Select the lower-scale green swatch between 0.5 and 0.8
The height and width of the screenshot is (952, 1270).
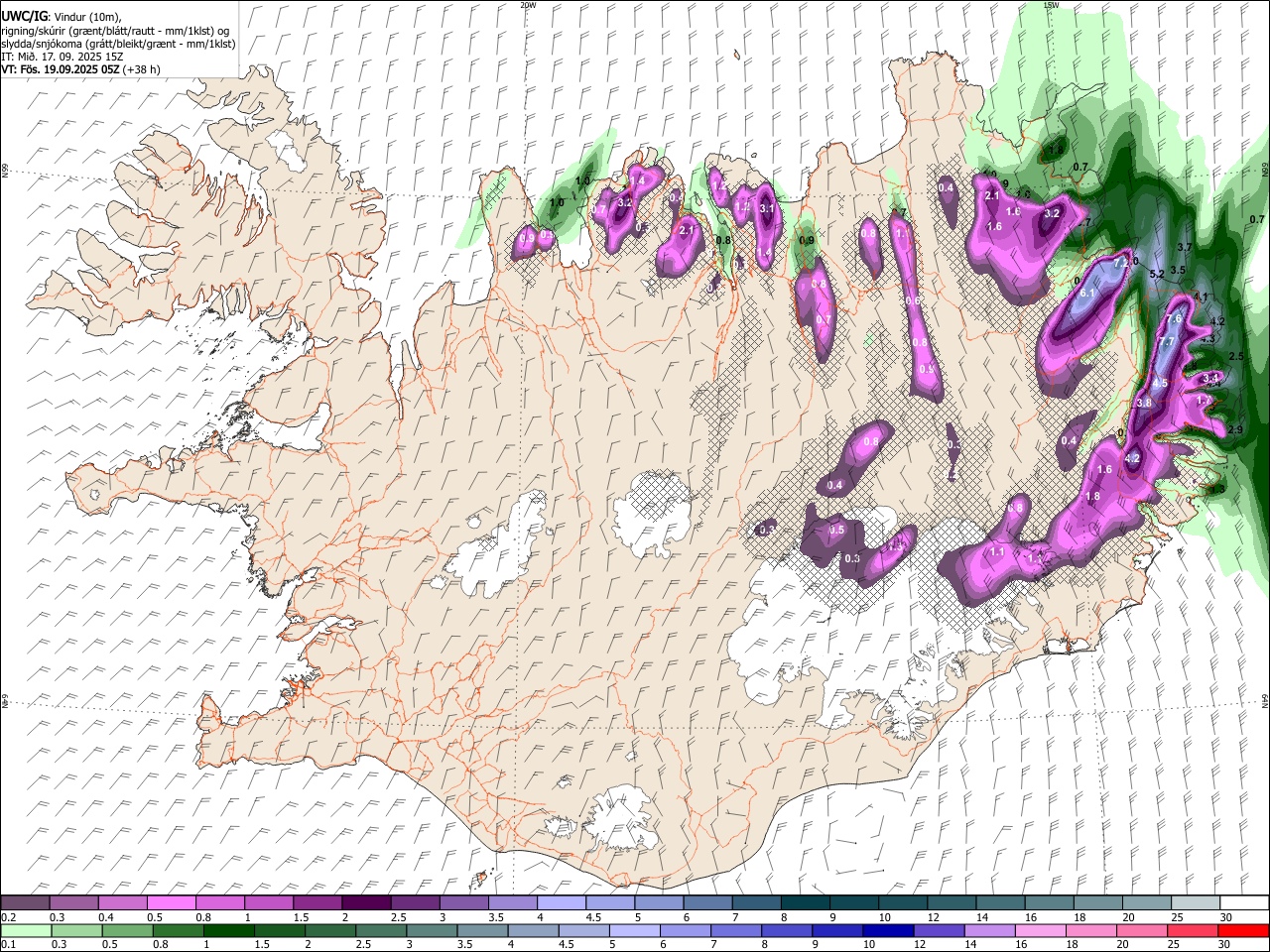pos(127,930)
